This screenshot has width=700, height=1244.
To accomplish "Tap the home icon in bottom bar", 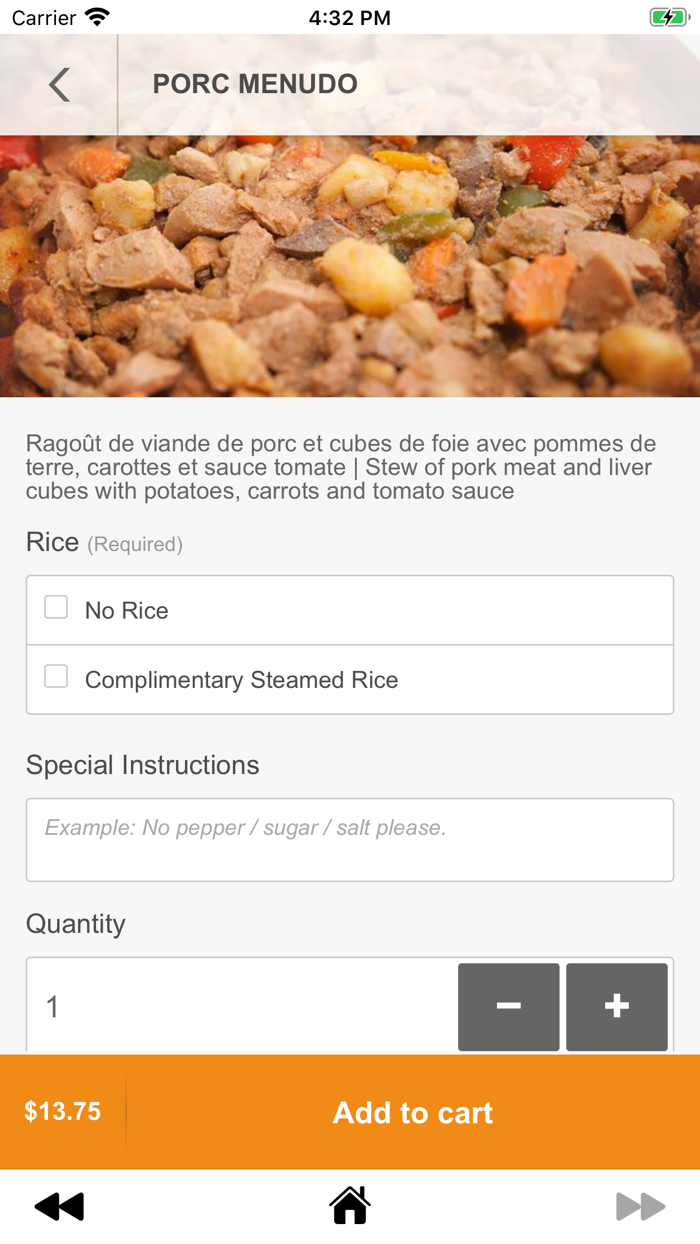I will (x=349, y=1205).
